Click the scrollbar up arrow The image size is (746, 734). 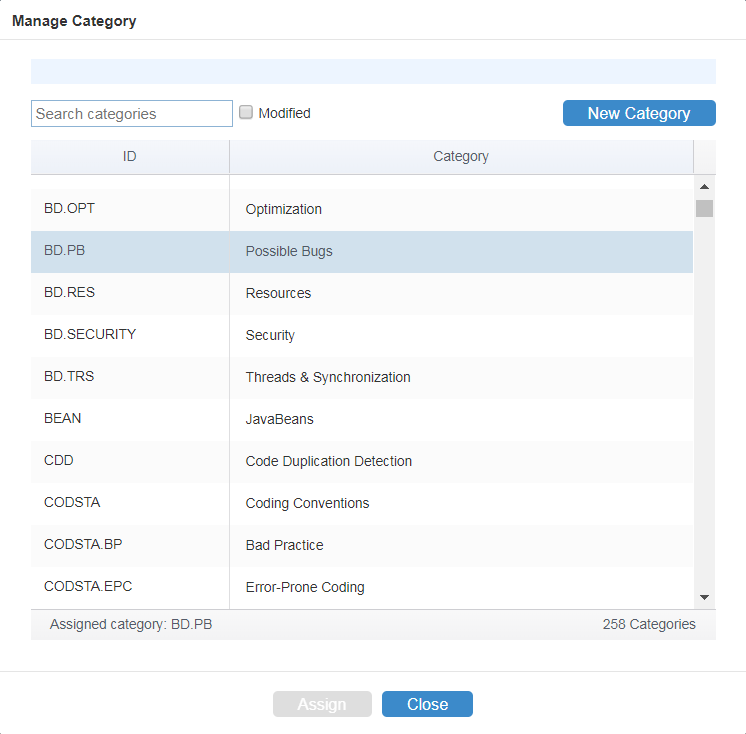[x=704, y=187]
